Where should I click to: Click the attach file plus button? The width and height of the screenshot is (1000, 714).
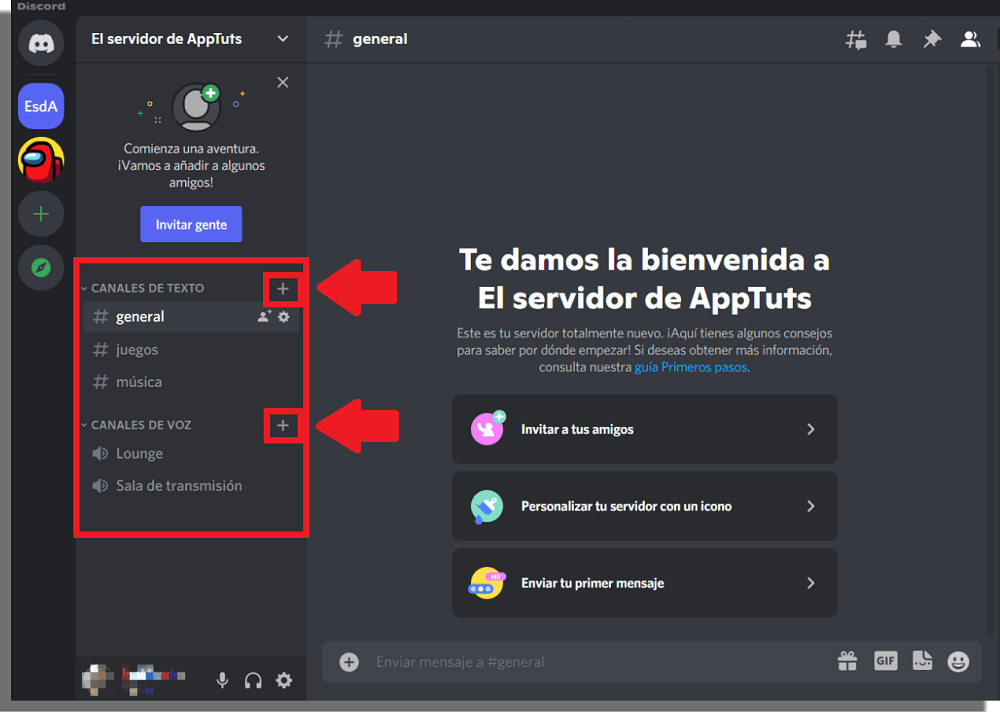click(349, 662)
